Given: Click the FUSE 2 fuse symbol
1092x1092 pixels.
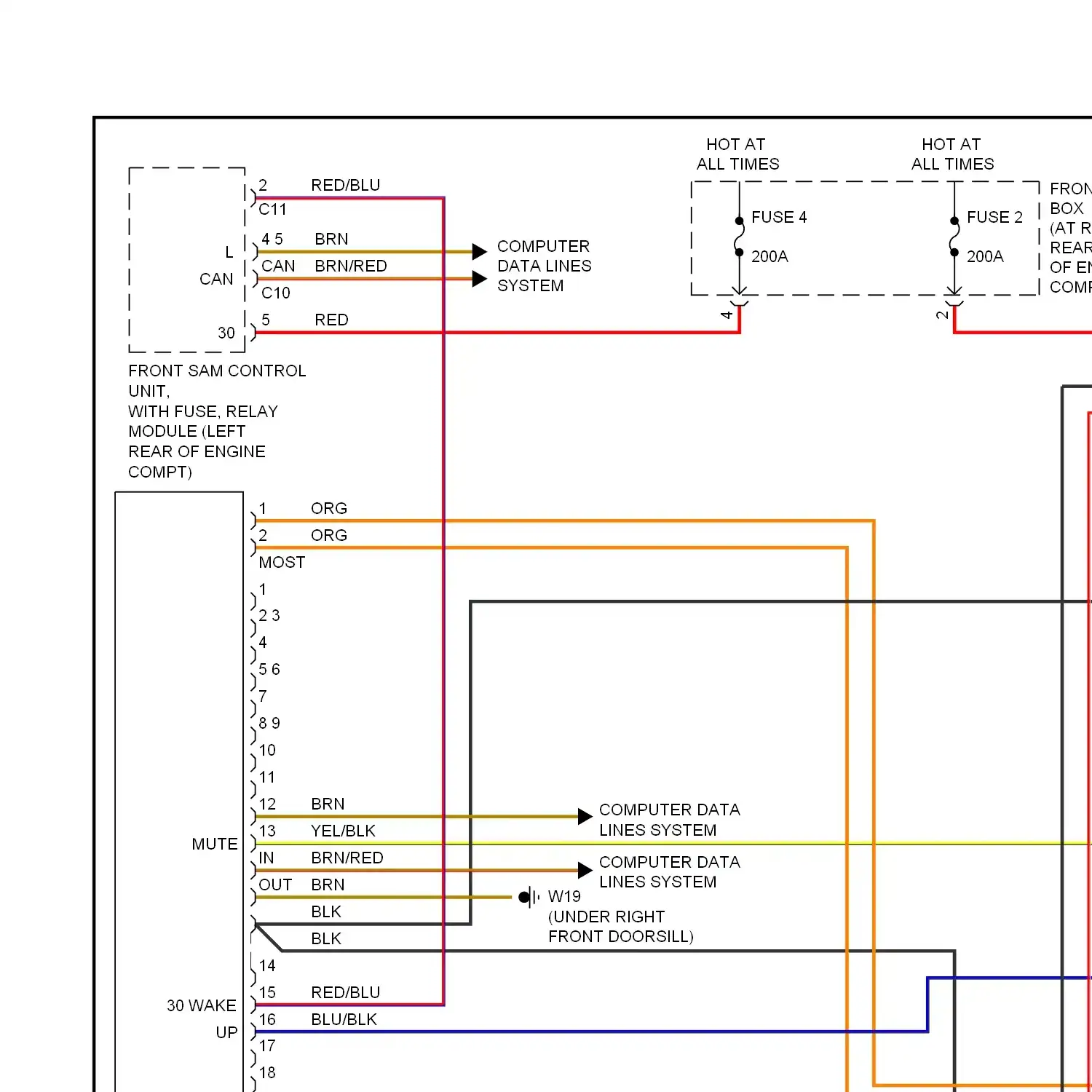Looking at the screenshot, I should point(954,237).
